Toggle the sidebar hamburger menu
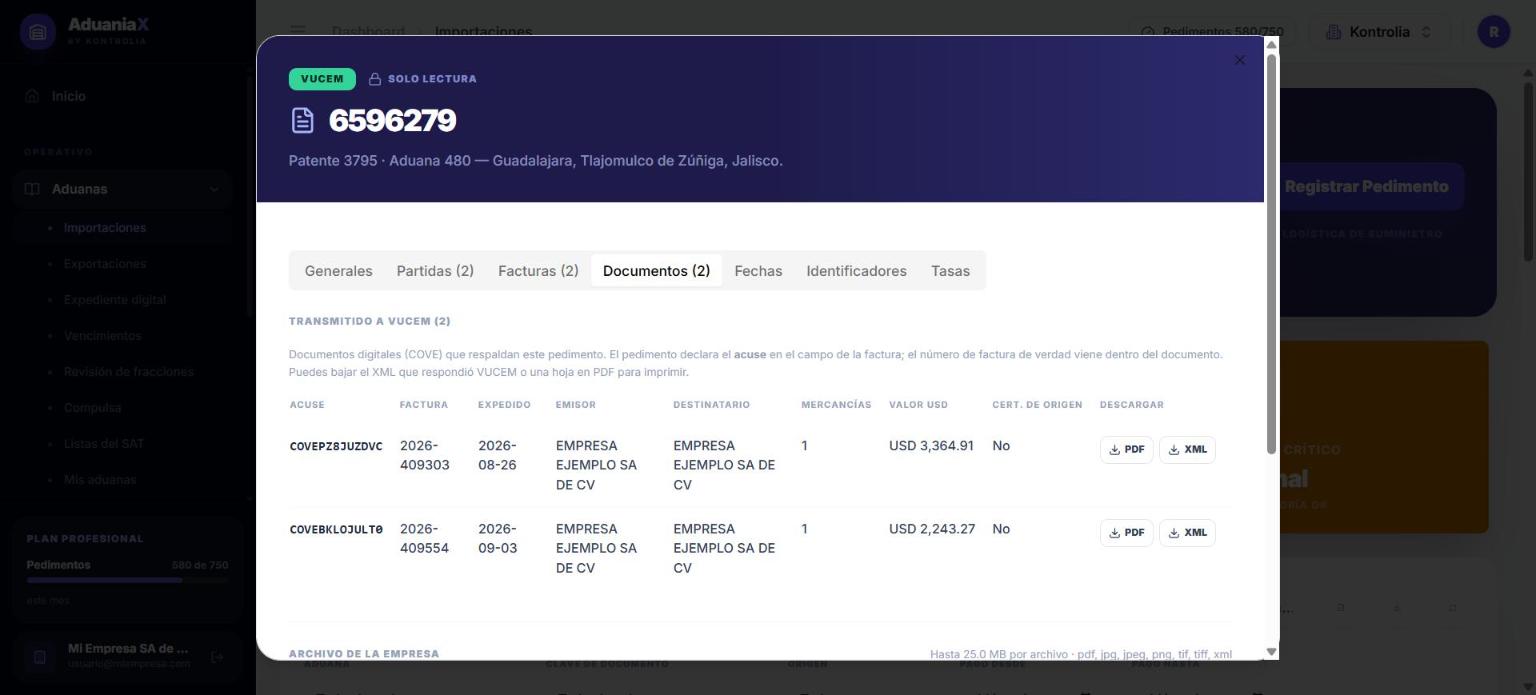This screenshot has width=1536, height=695. point(298,32)
